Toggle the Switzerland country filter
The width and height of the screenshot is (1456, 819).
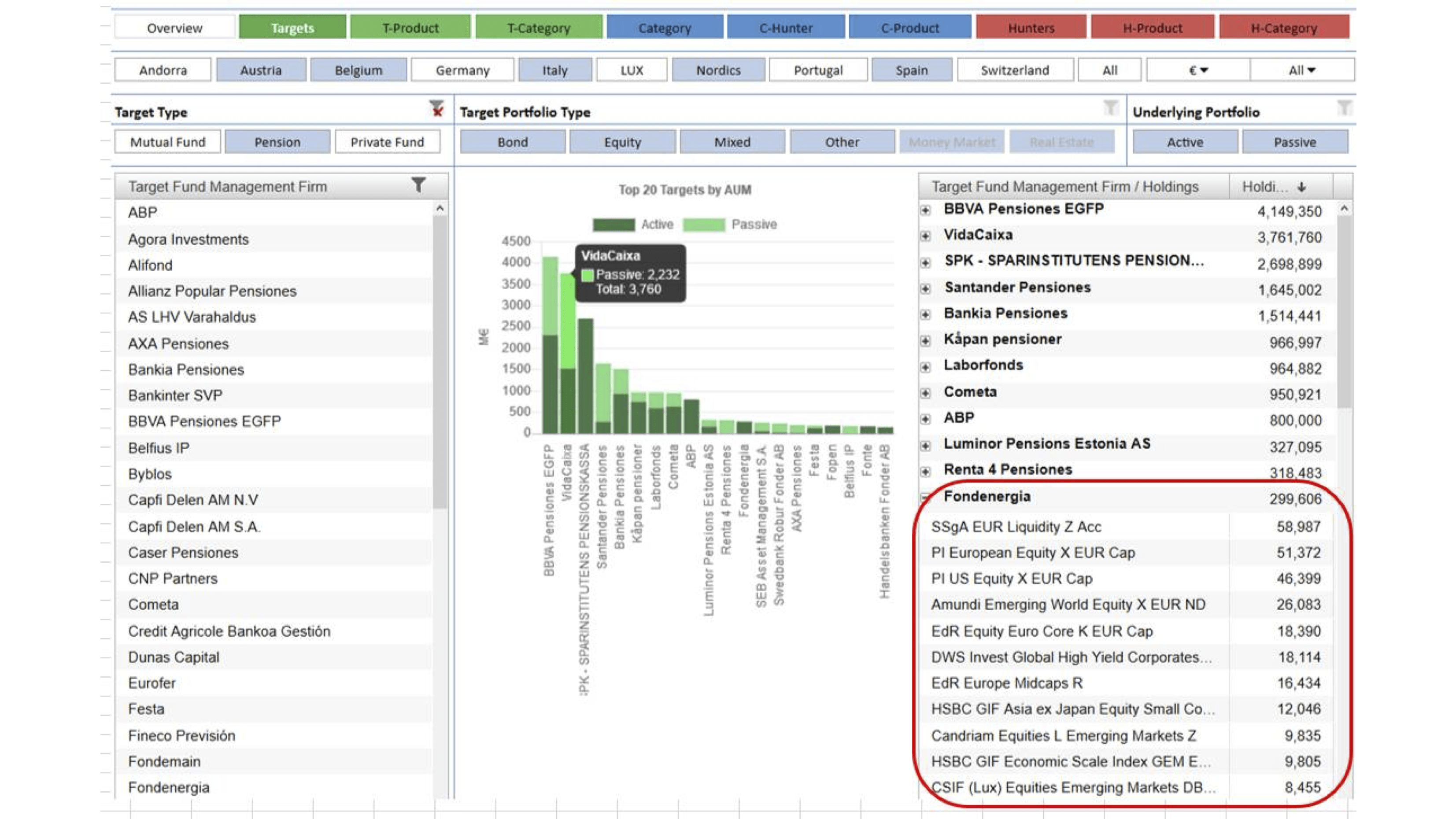(1015, 70)
